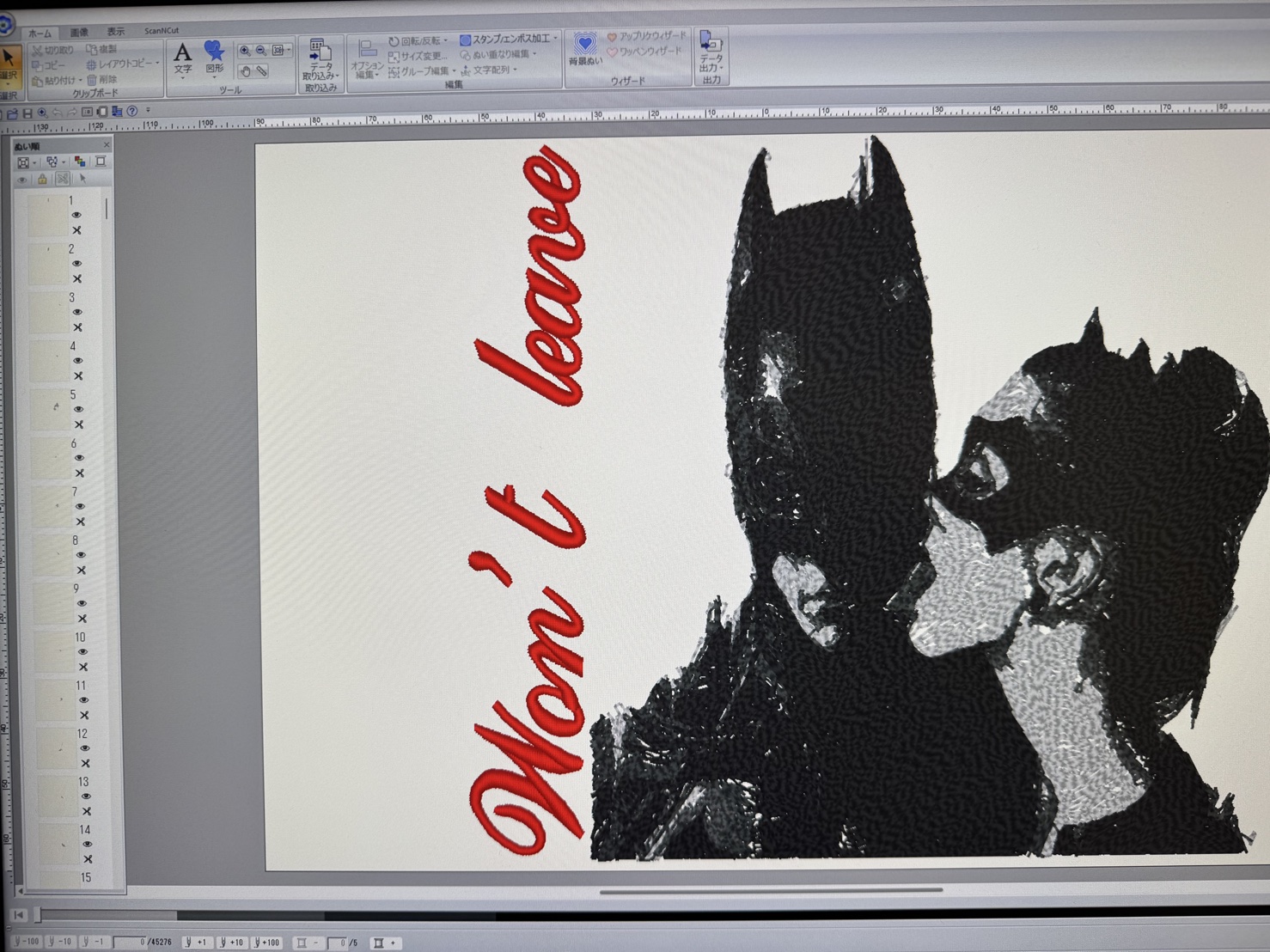
Task: Step back 10 stitches with -10 button
Action: (x=60, y=942)
